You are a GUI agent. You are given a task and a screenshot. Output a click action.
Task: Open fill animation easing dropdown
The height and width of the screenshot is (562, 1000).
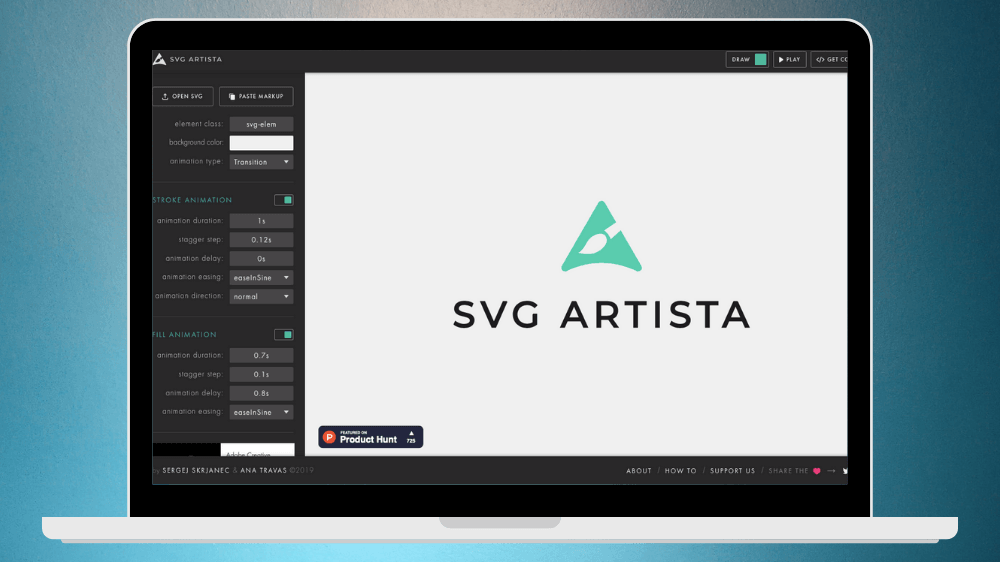tap(261, 412)
